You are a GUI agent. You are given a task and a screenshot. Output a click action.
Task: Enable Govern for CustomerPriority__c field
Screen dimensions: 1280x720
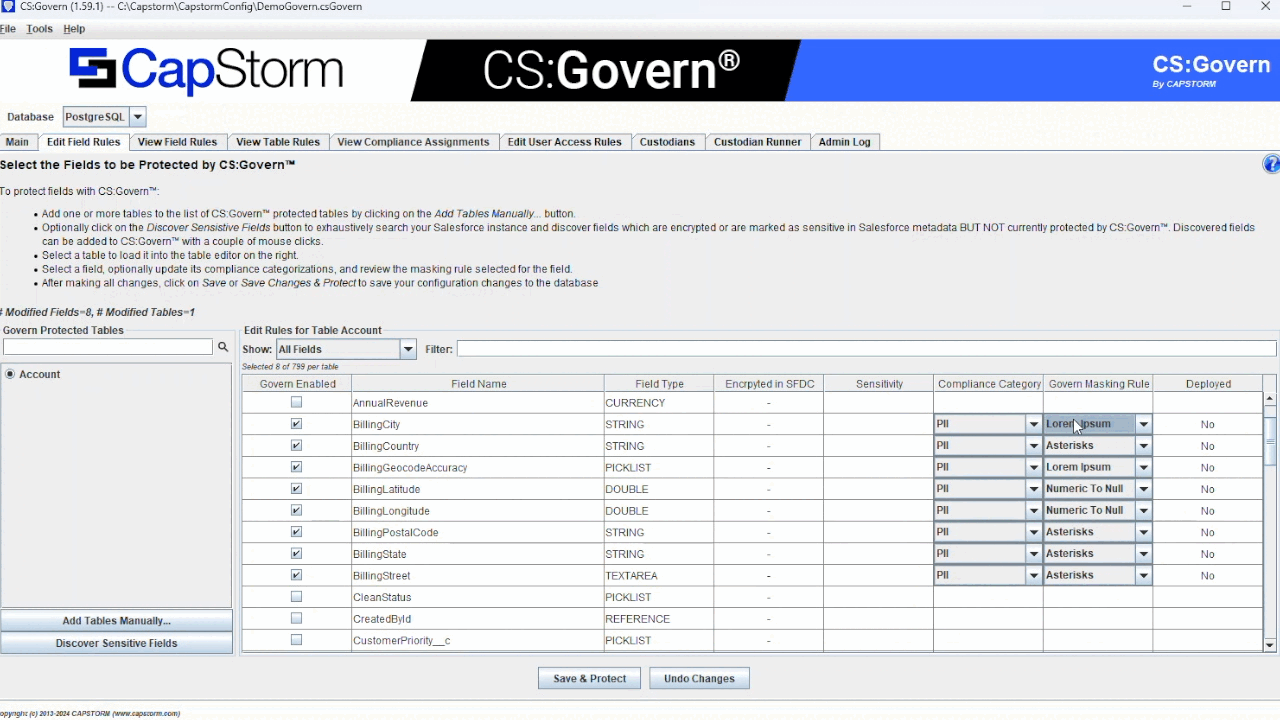point(296,640)
